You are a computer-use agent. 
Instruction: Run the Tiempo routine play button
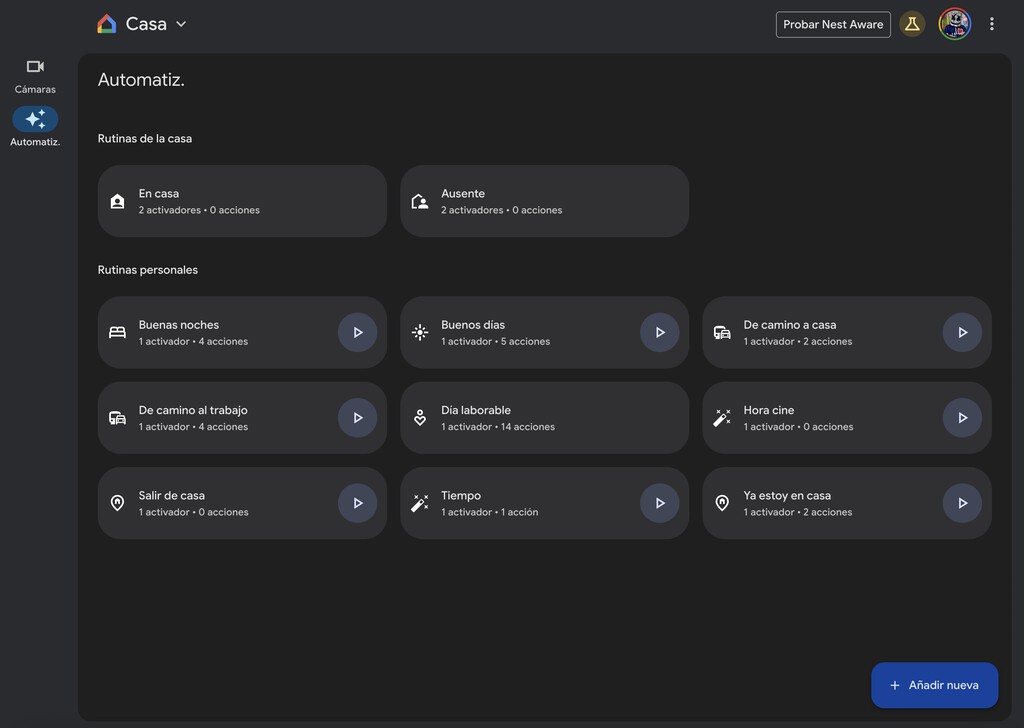coord(659,503)
